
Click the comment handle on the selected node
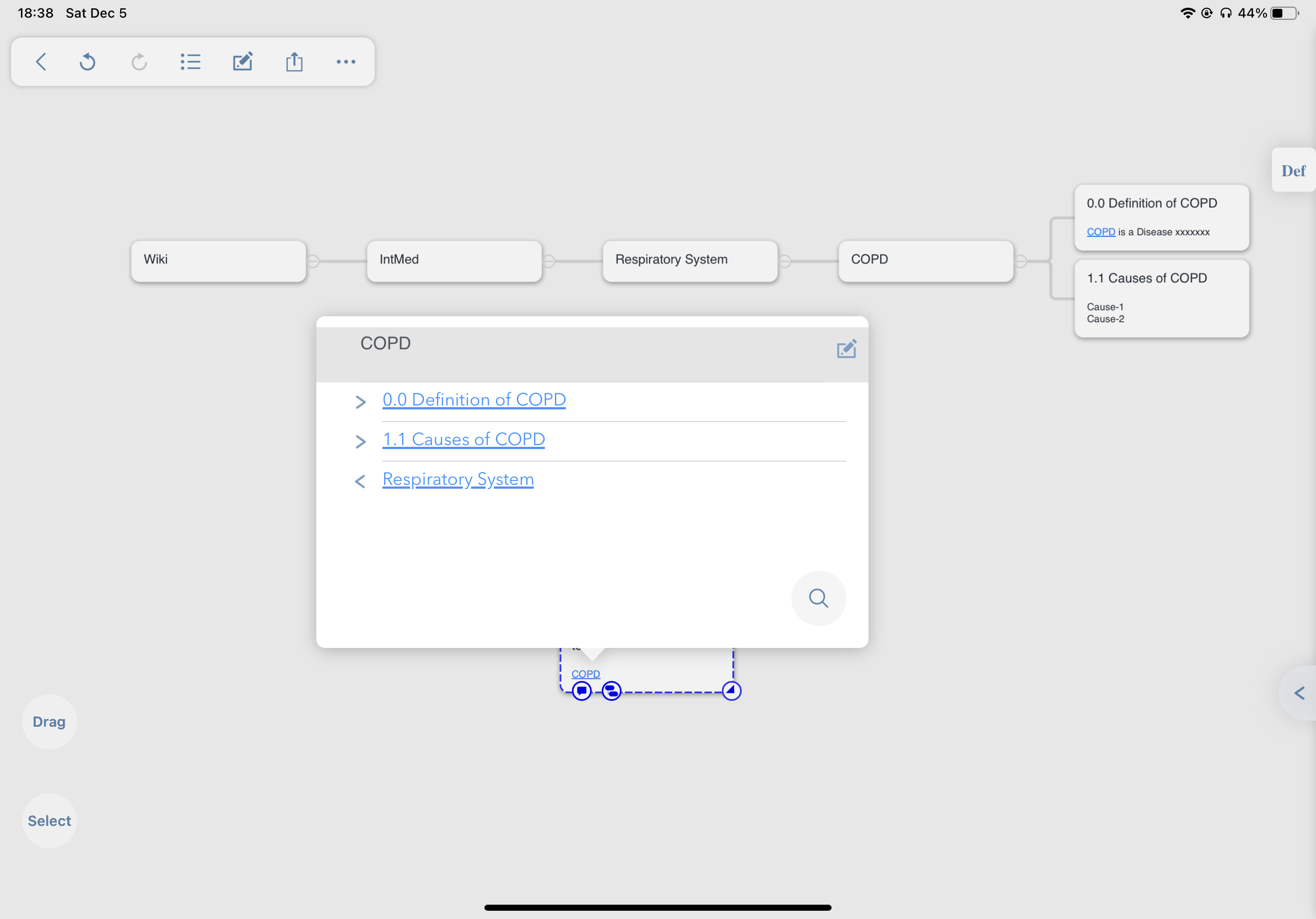pyautogui.click(x=582, y=691)
